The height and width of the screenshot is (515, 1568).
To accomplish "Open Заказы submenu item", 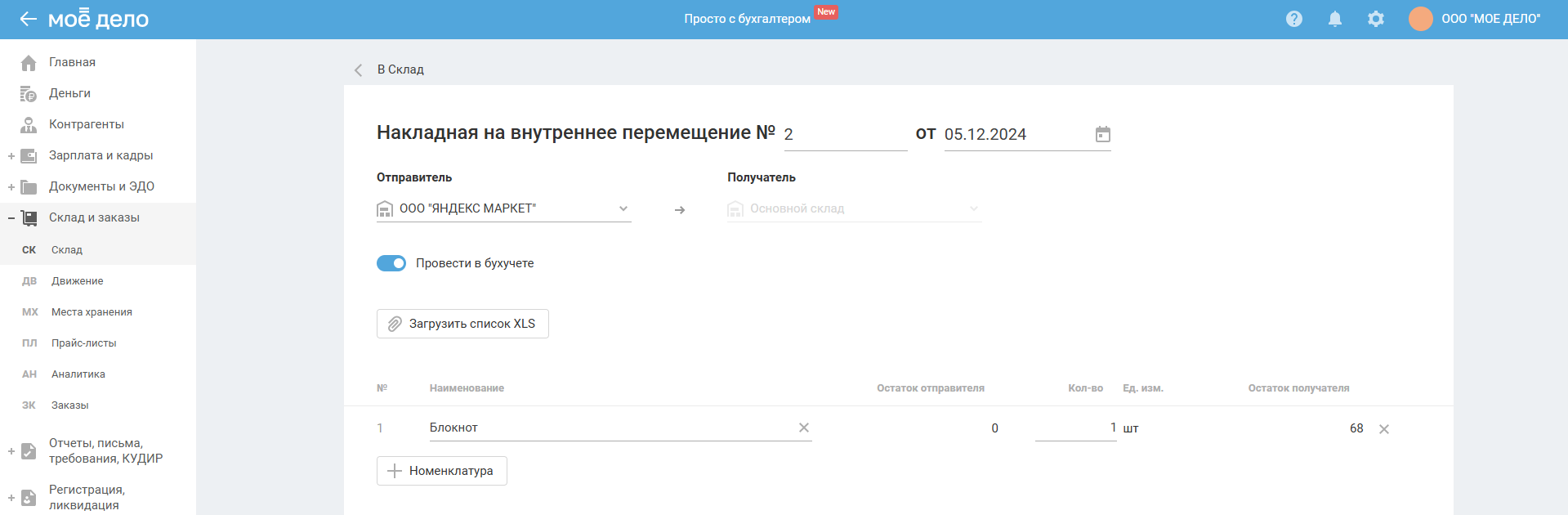I will coord(70,405).
